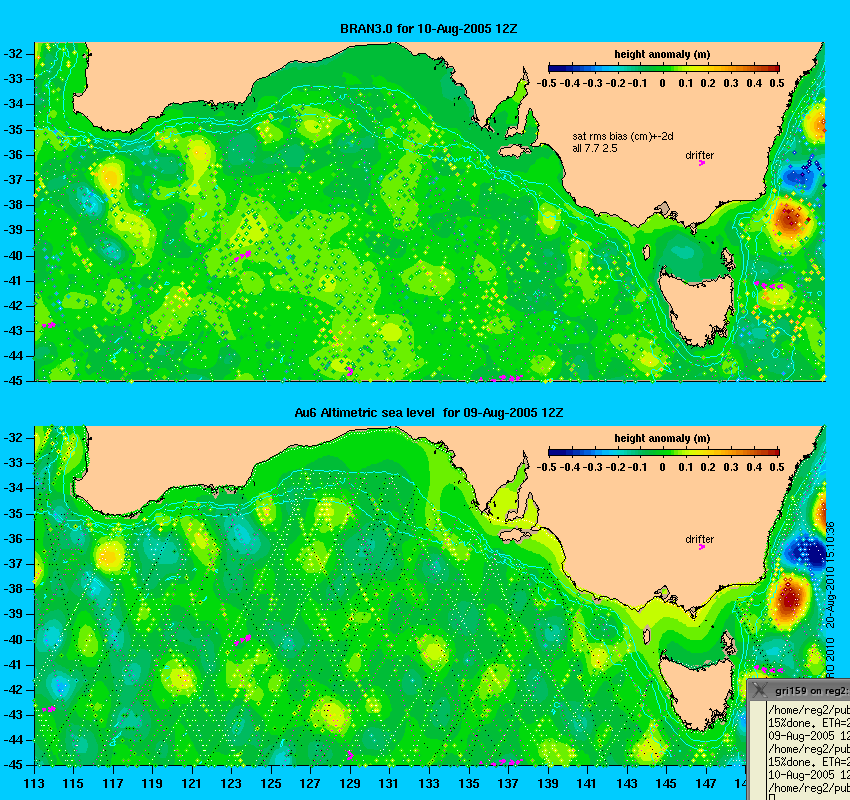Click the magenta drifter track near 123°E in bottom map
The image size is (850, 800).
[243, 640]
